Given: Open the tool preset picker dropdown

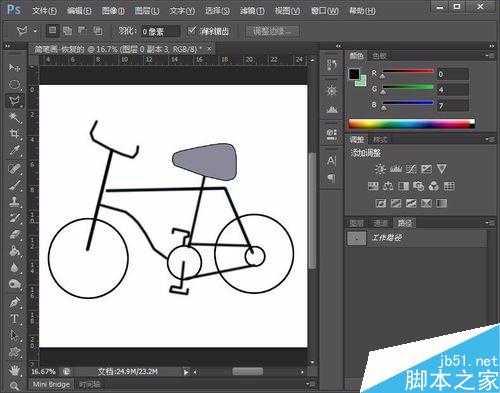Looking at the screenshot, I should pyautogui.click(x=35, y=31).
